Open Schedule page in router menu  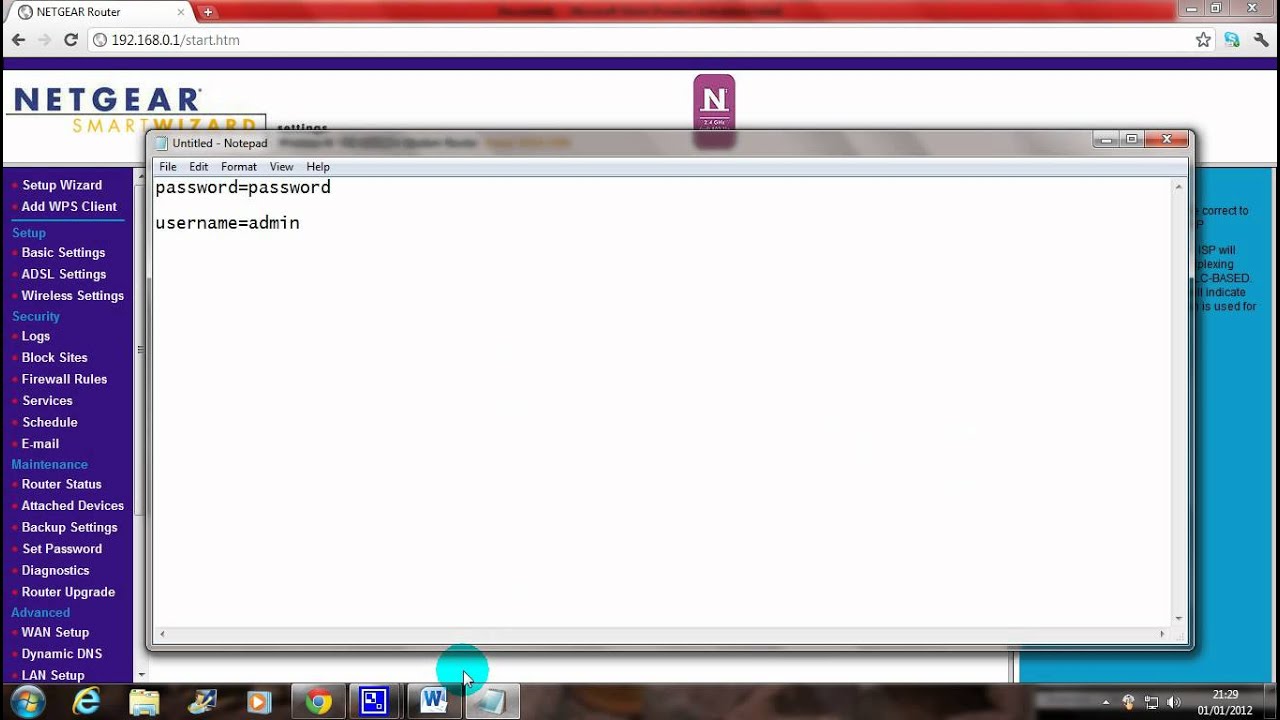(x=50, y=422)
